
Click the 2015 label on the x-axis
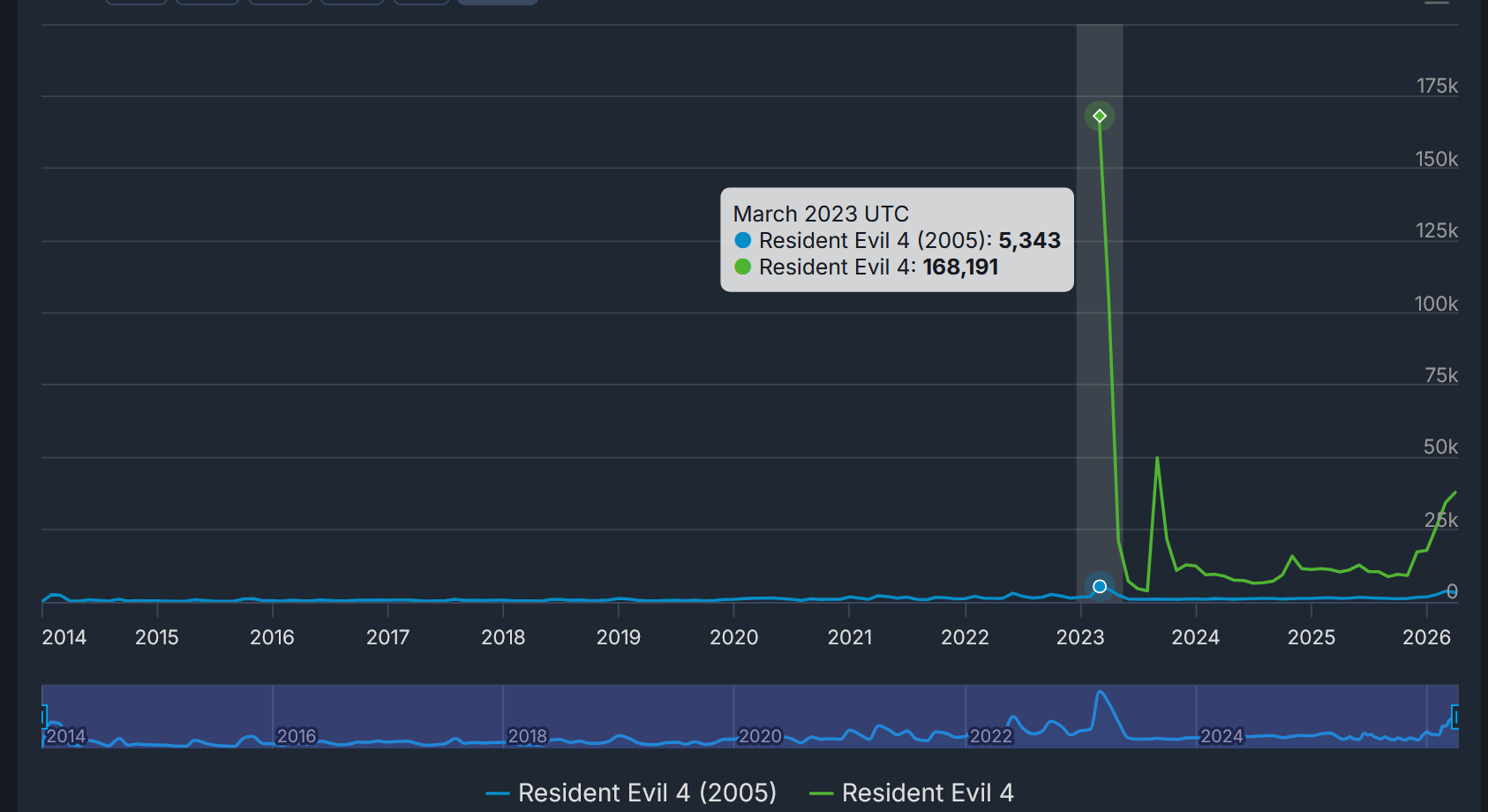[157, 637]
